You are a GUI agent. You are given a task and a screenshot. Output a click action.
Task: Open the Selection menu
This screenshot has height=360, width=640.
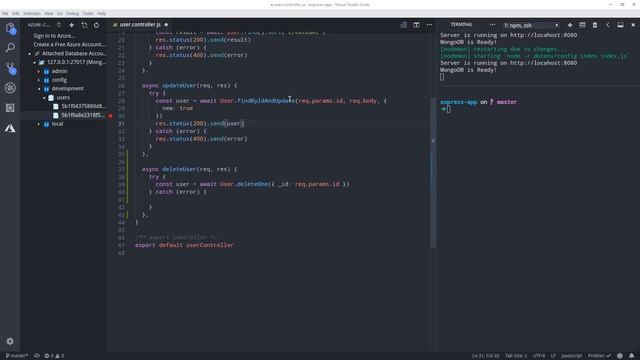pyautogui.click(x=32, y=13)
